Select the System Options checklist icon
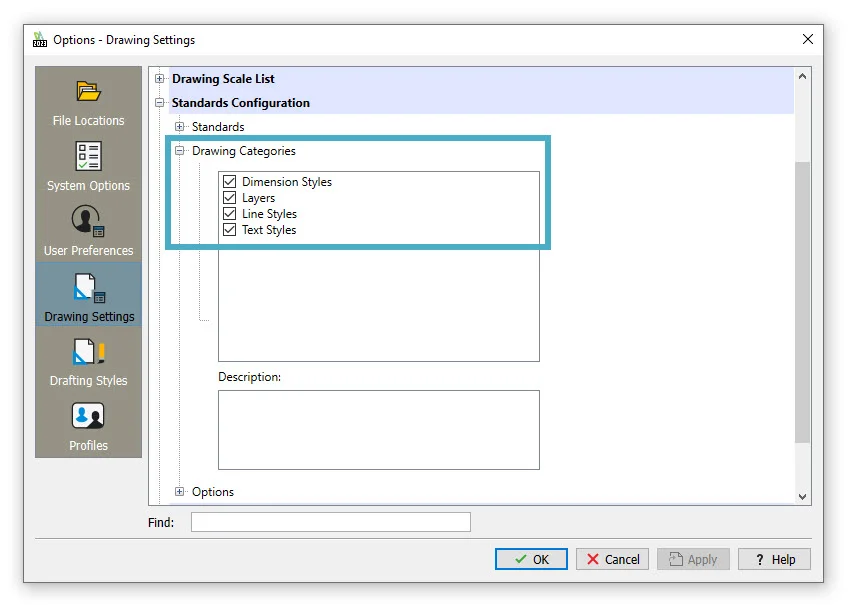This screenshot has height=605, width=850. coord(88,157)
